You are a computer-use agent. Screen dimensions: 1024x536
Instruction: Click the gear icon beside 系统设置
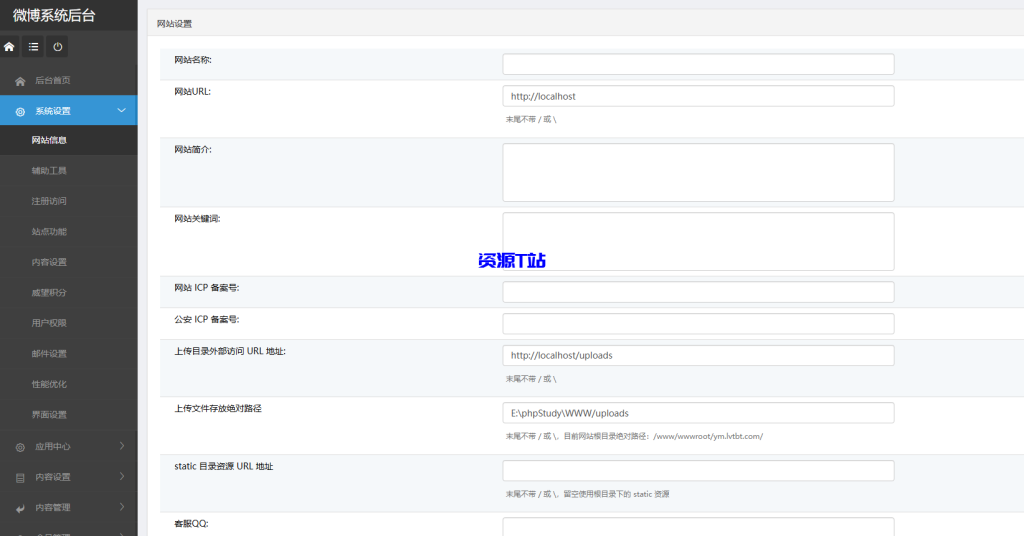[20, 111]
